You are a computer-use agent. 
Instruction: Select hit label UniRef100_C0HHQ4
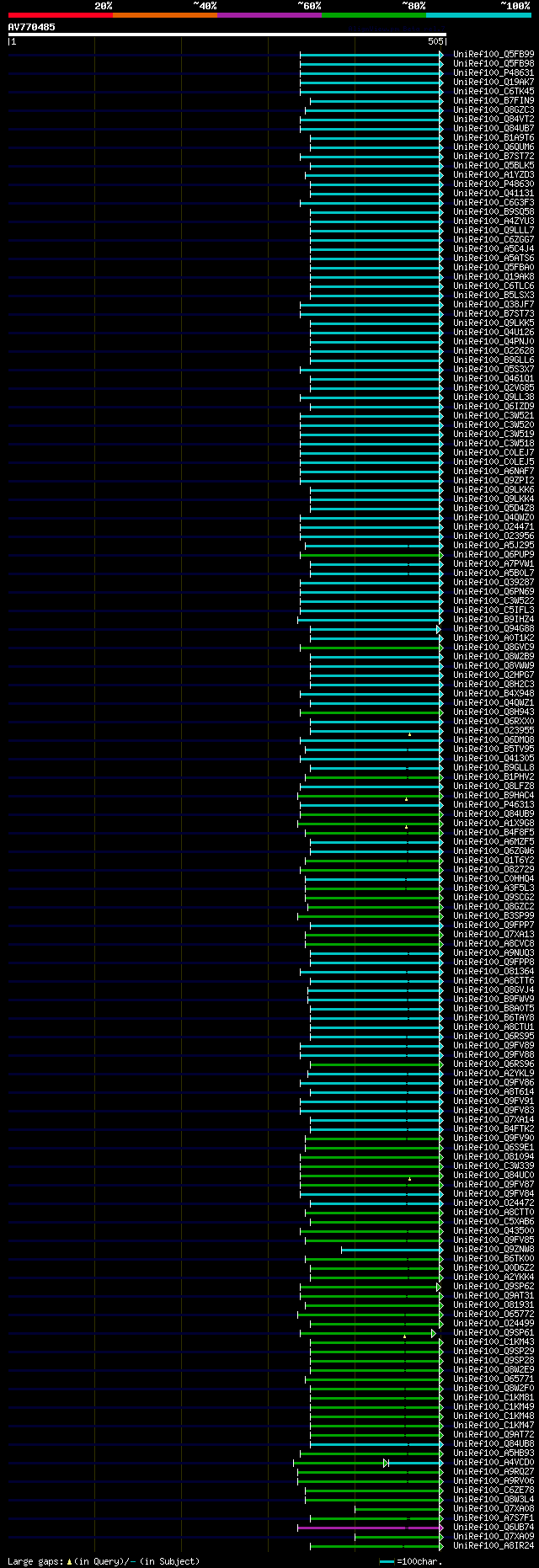click(494, 878)
